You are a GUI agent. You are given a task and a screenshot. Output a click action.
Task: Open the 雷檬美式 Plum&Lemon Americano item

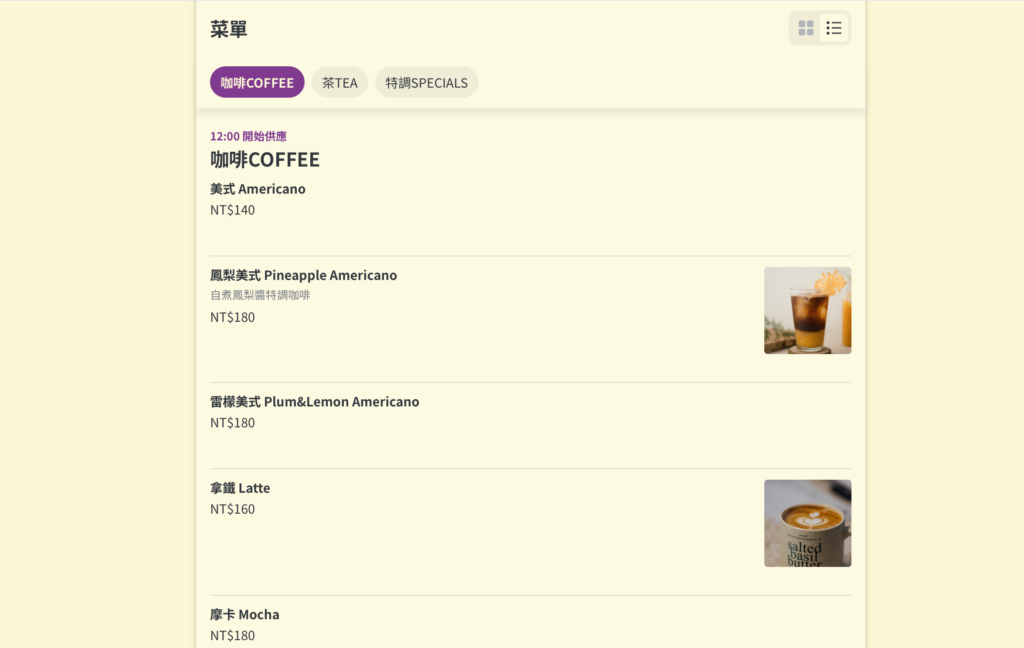click(530, 425)
